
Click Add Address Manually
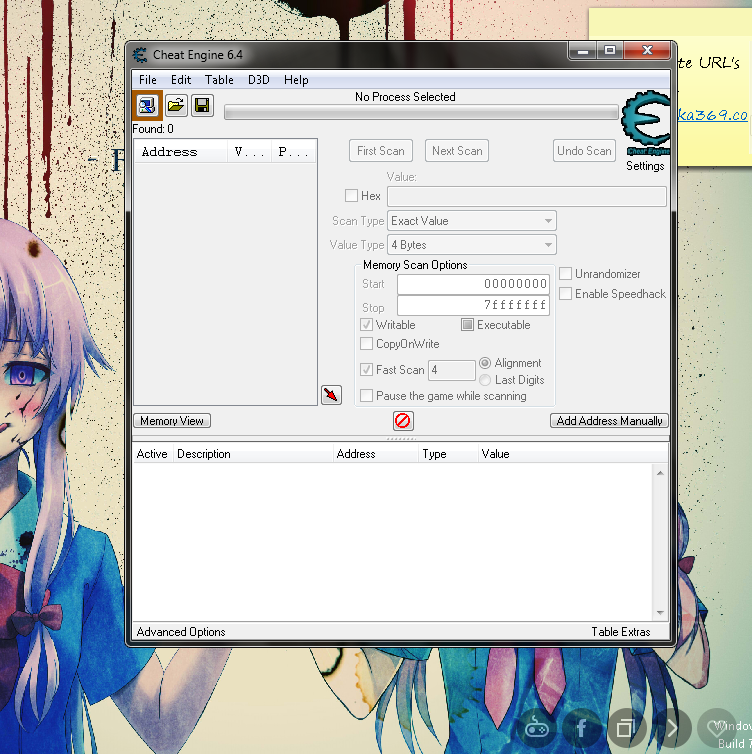[609, 421]
